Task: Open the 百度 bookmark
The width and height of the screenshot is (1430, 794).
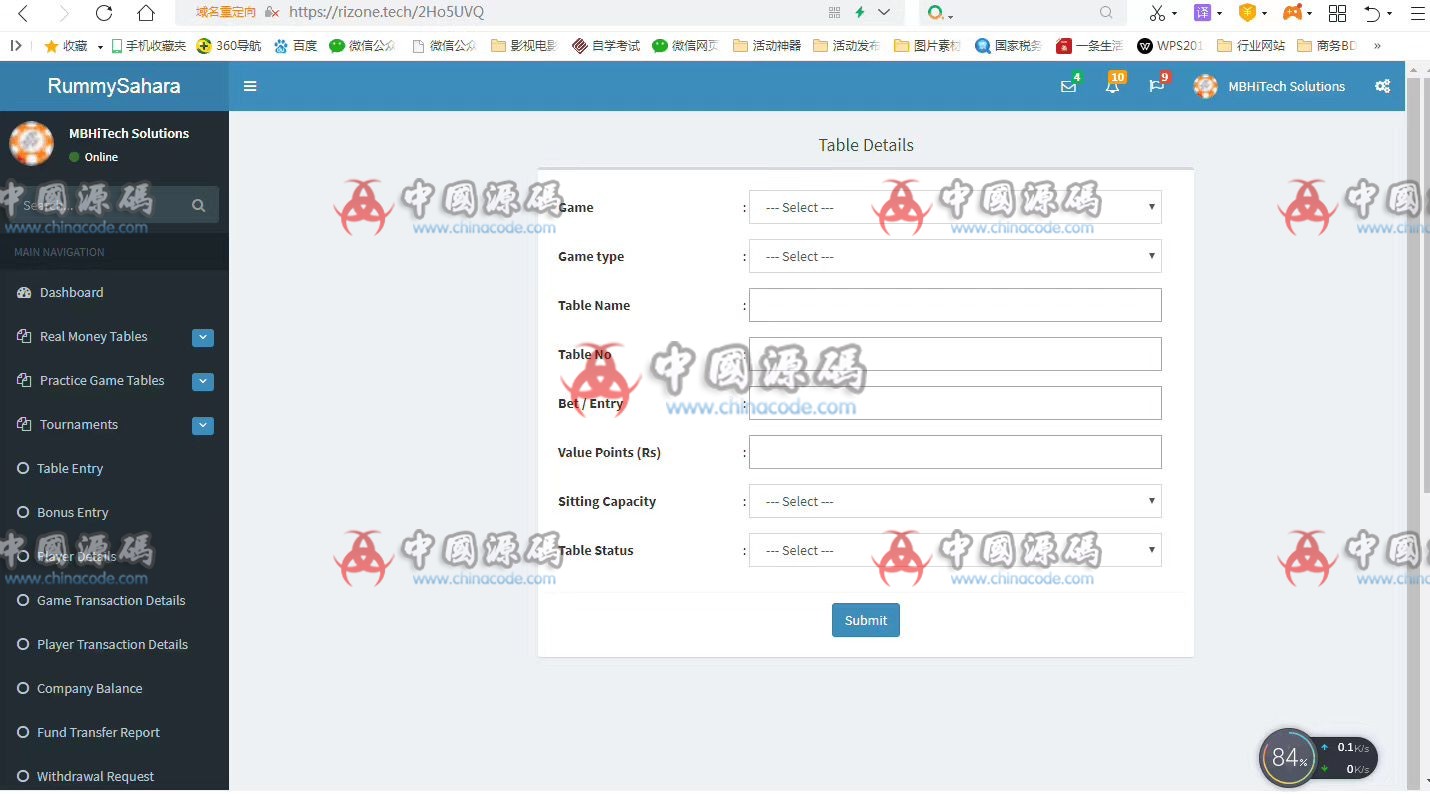Action: pyautogui.click(x=296, y=46)
